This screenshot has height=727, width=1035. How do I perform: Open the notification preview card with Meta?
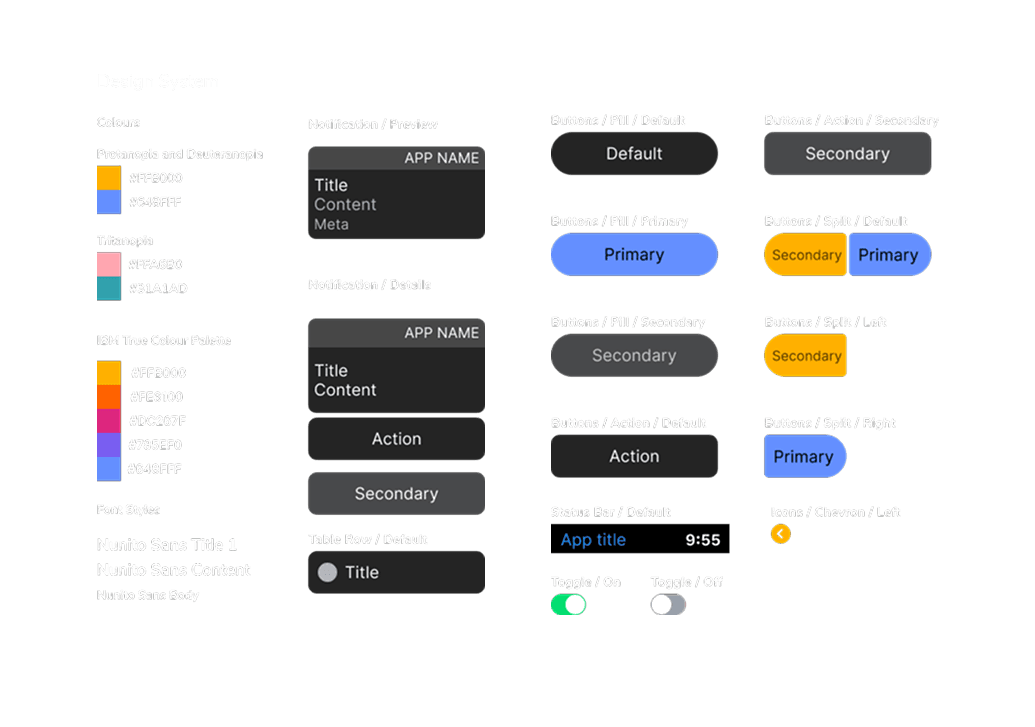coord(397,193)
